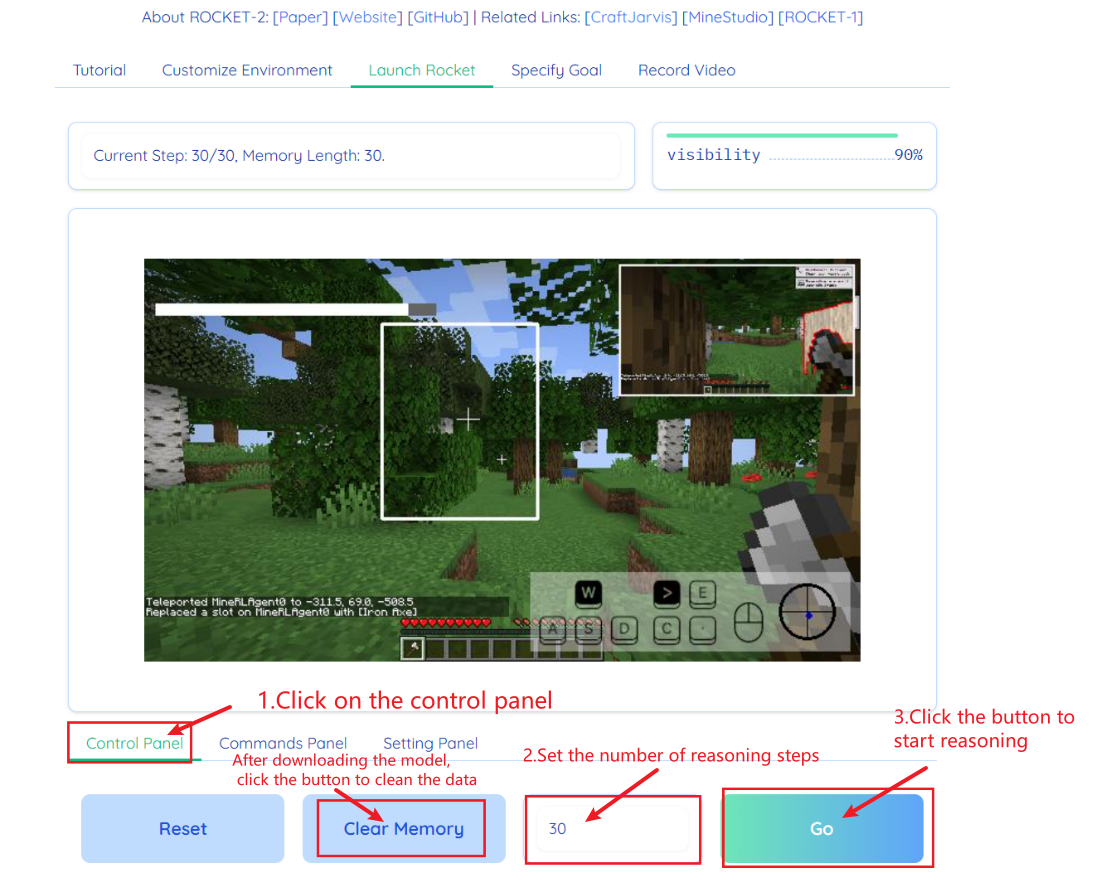Select the Control Panel tab

[134, 743]
